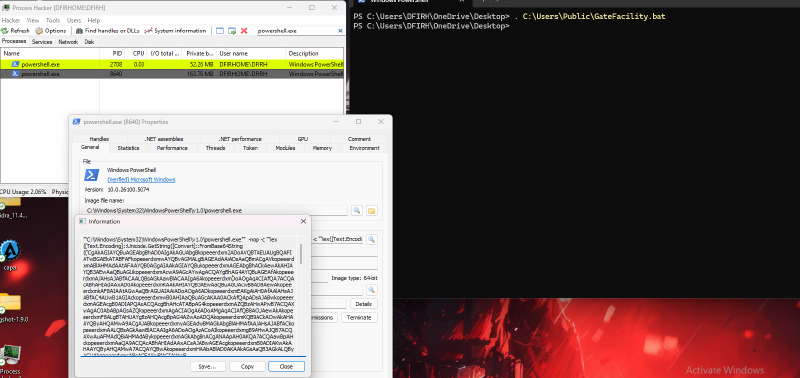Click the PowerShell prompt in the terminal window

tap(431, 26)
